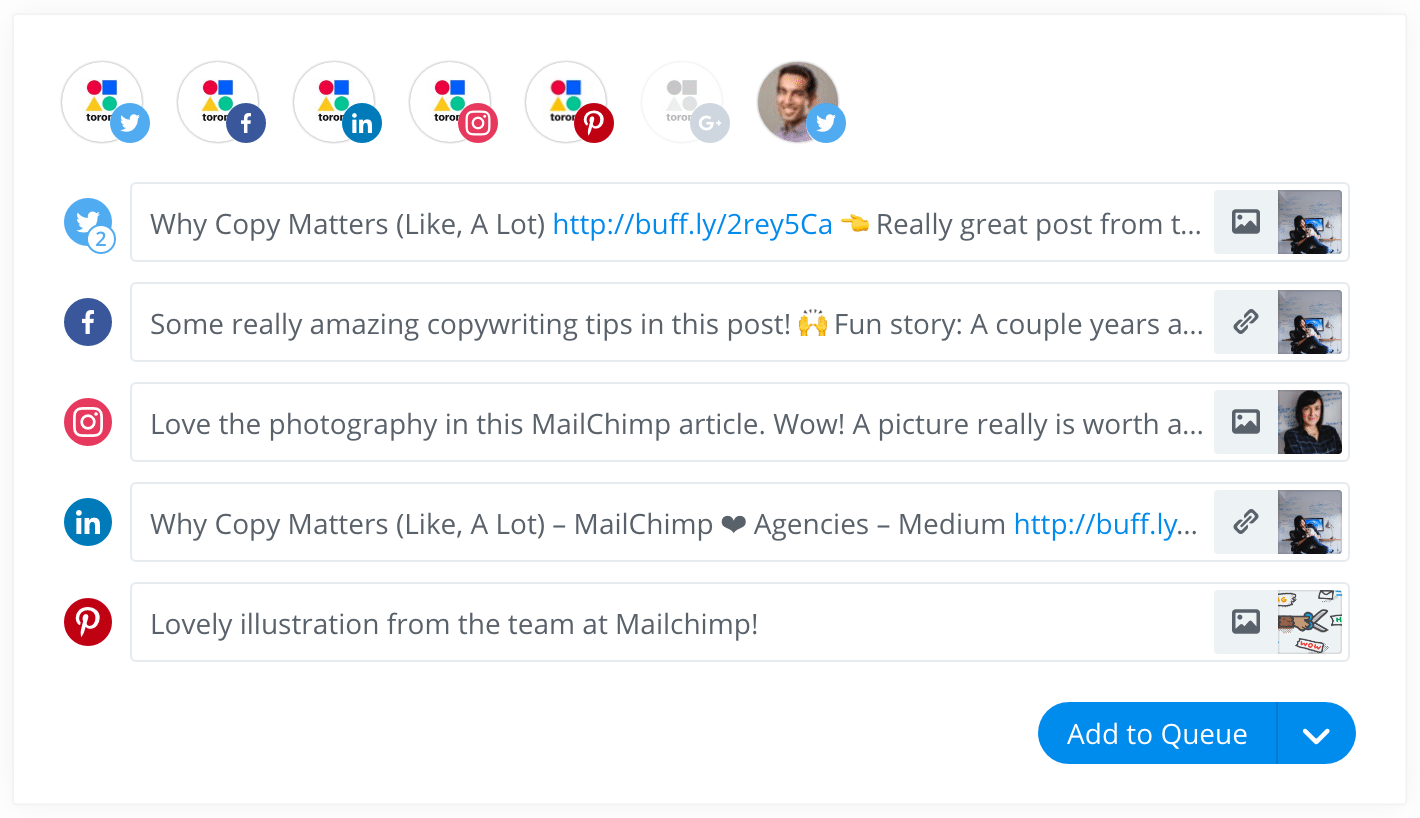Select the LinkedIn account avatar
The height and width of the screenshot is (818, 1420).
coord(334,101)
